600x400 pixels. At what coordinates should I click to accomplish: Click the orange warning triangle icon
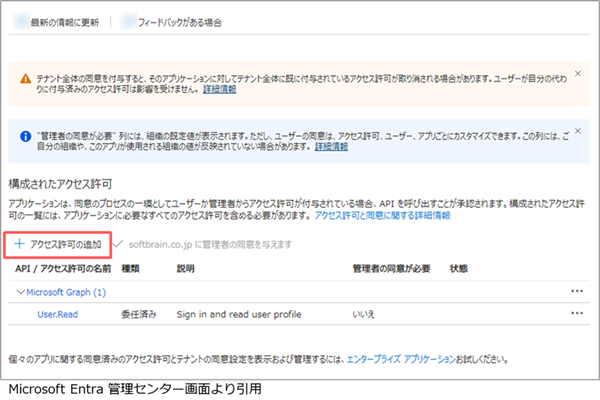coord(24,74)
